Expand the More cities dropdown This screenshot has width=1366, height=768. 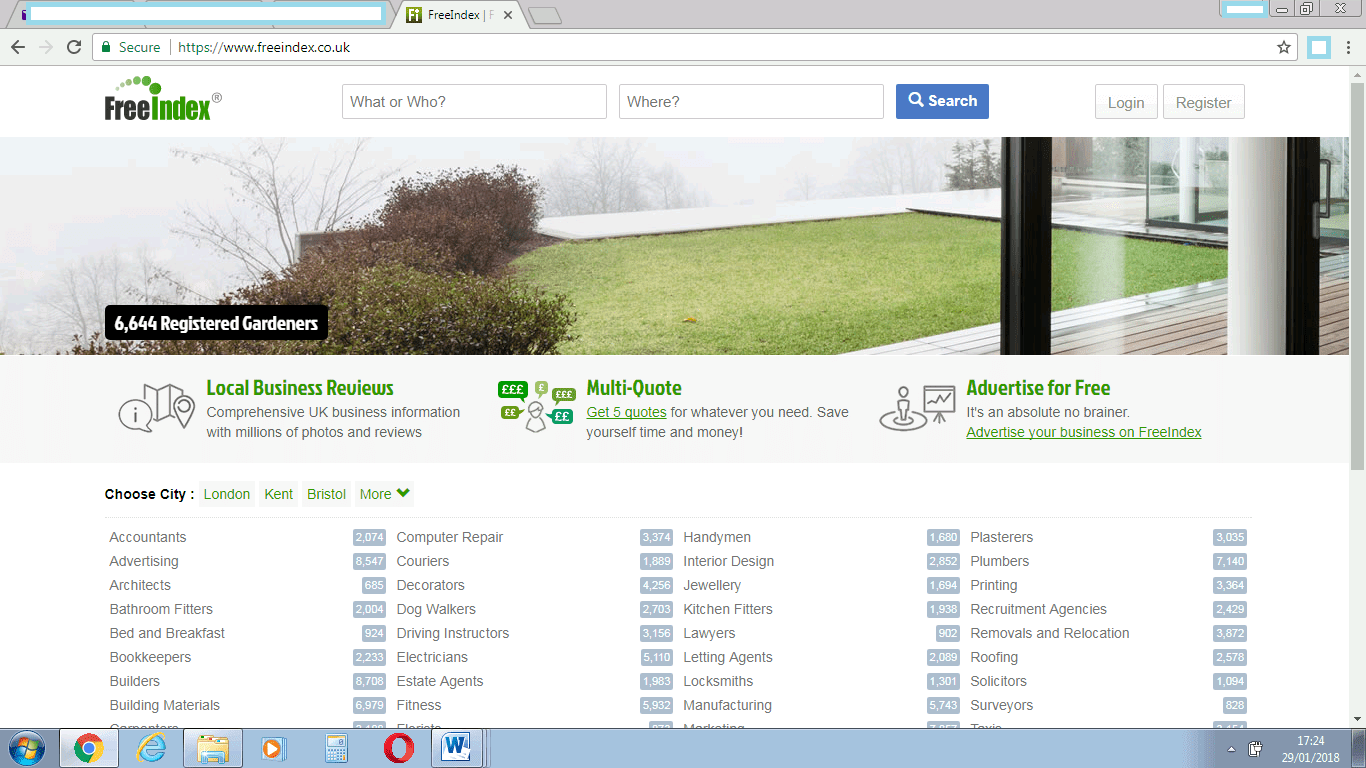tap(384, 494)
